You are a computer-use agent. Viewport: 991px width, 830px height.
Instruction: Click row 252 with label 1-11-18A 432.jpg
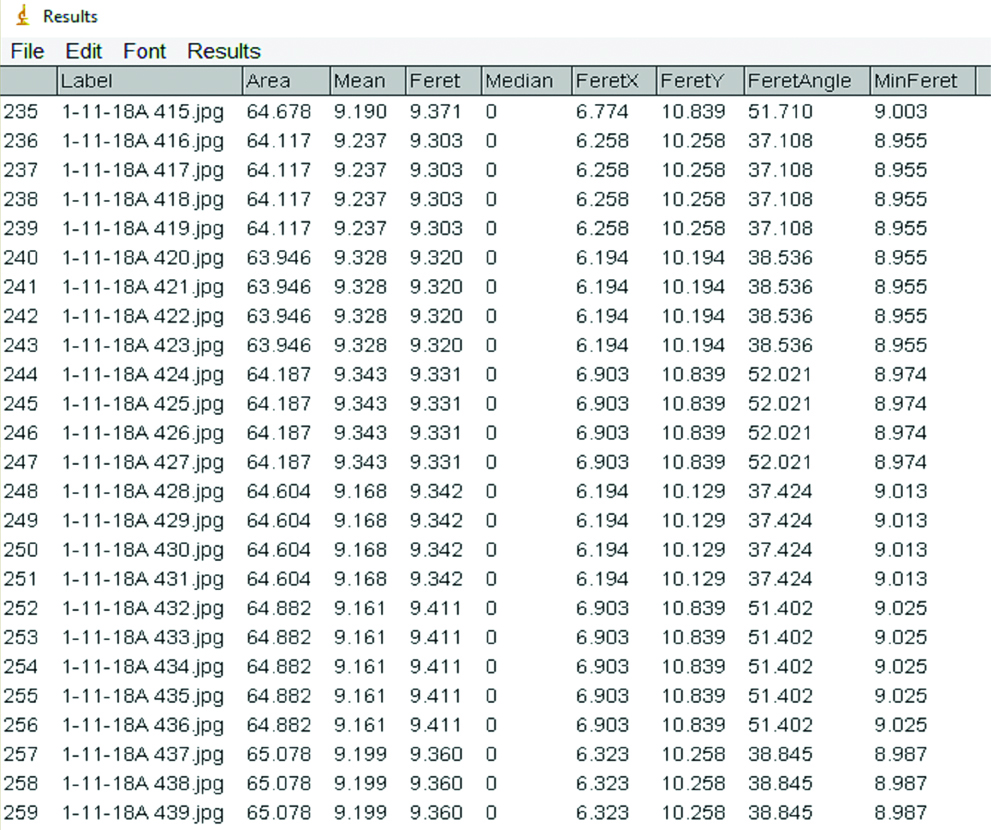tap(143, 608)
